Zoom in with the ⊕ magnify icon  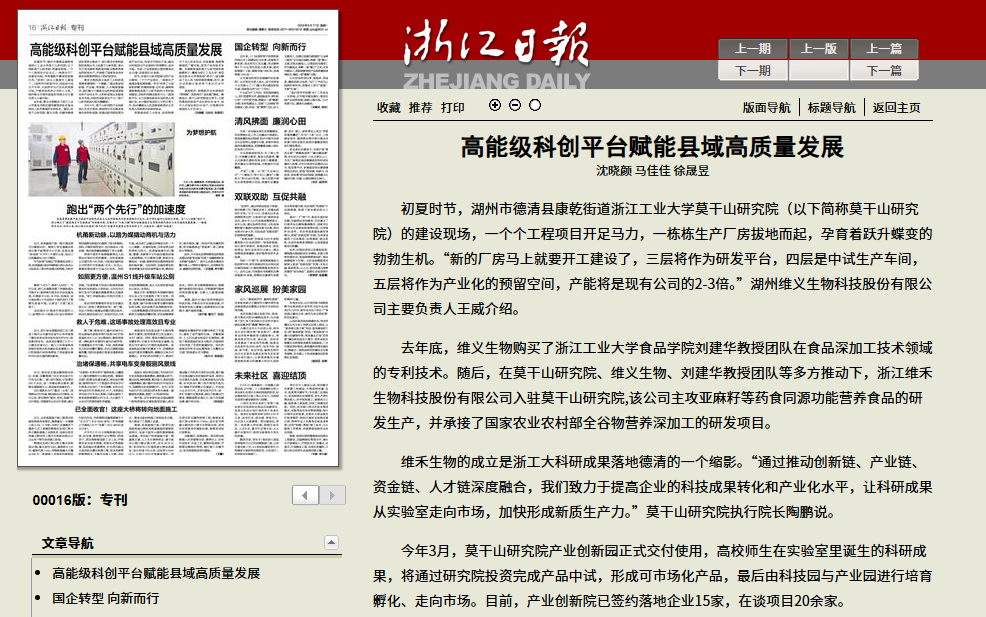pyautogui.click(x=495, y=106)
